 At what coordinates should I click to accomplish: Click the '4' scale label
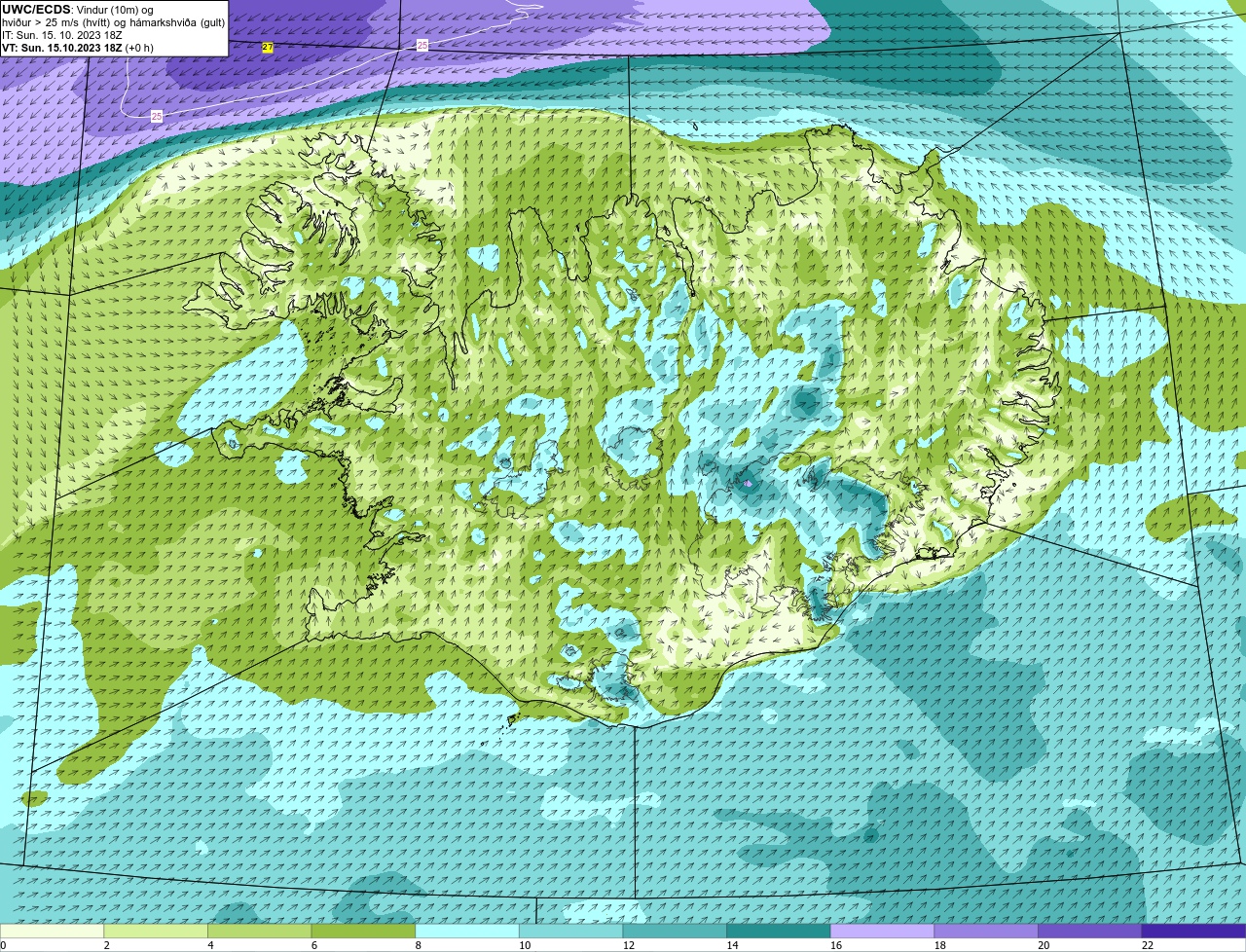(210, 945)
